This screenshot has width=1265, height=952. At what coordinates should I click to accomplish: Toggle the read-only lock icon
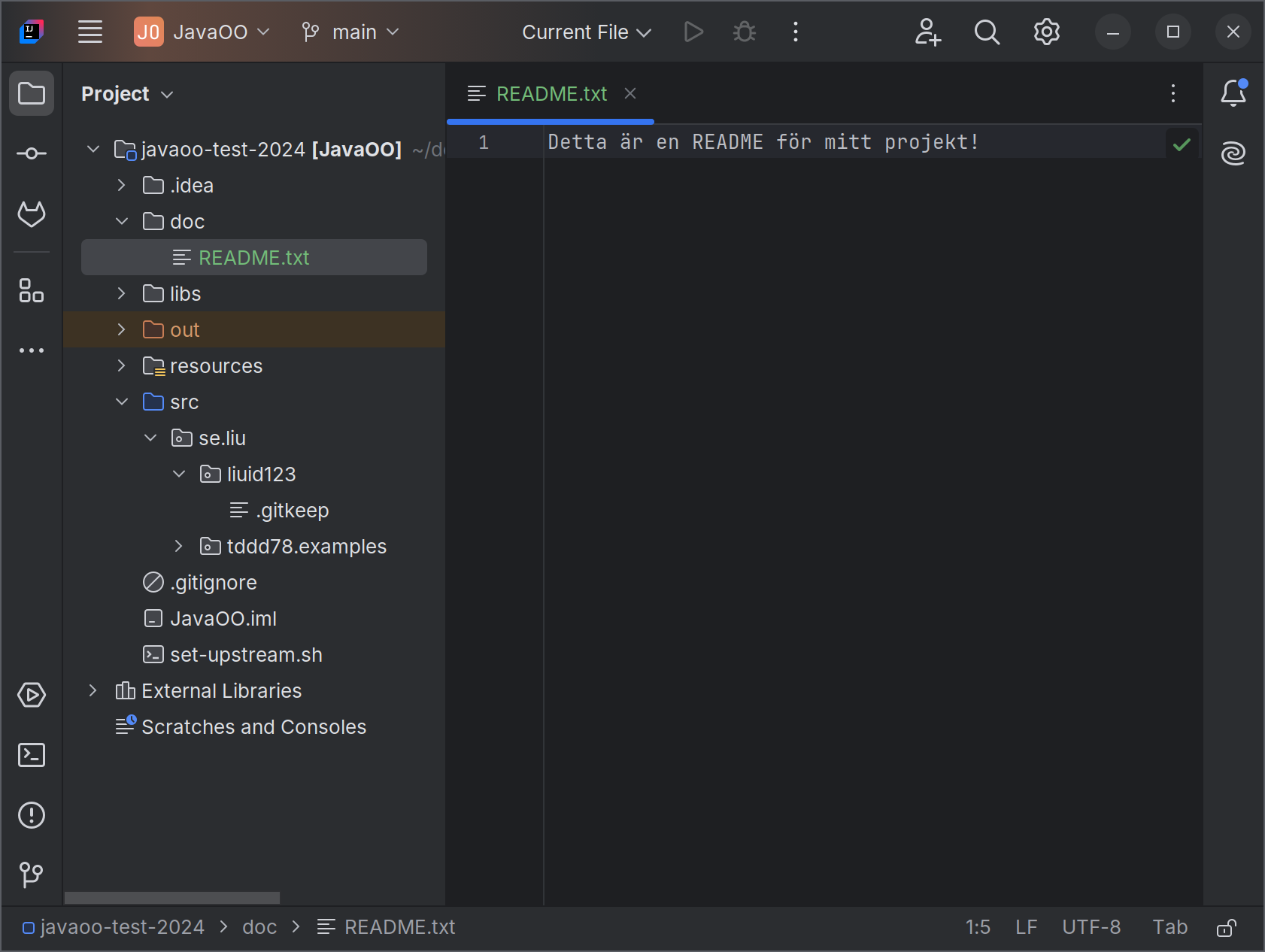pyautogui.click(x=1227, y=928)
